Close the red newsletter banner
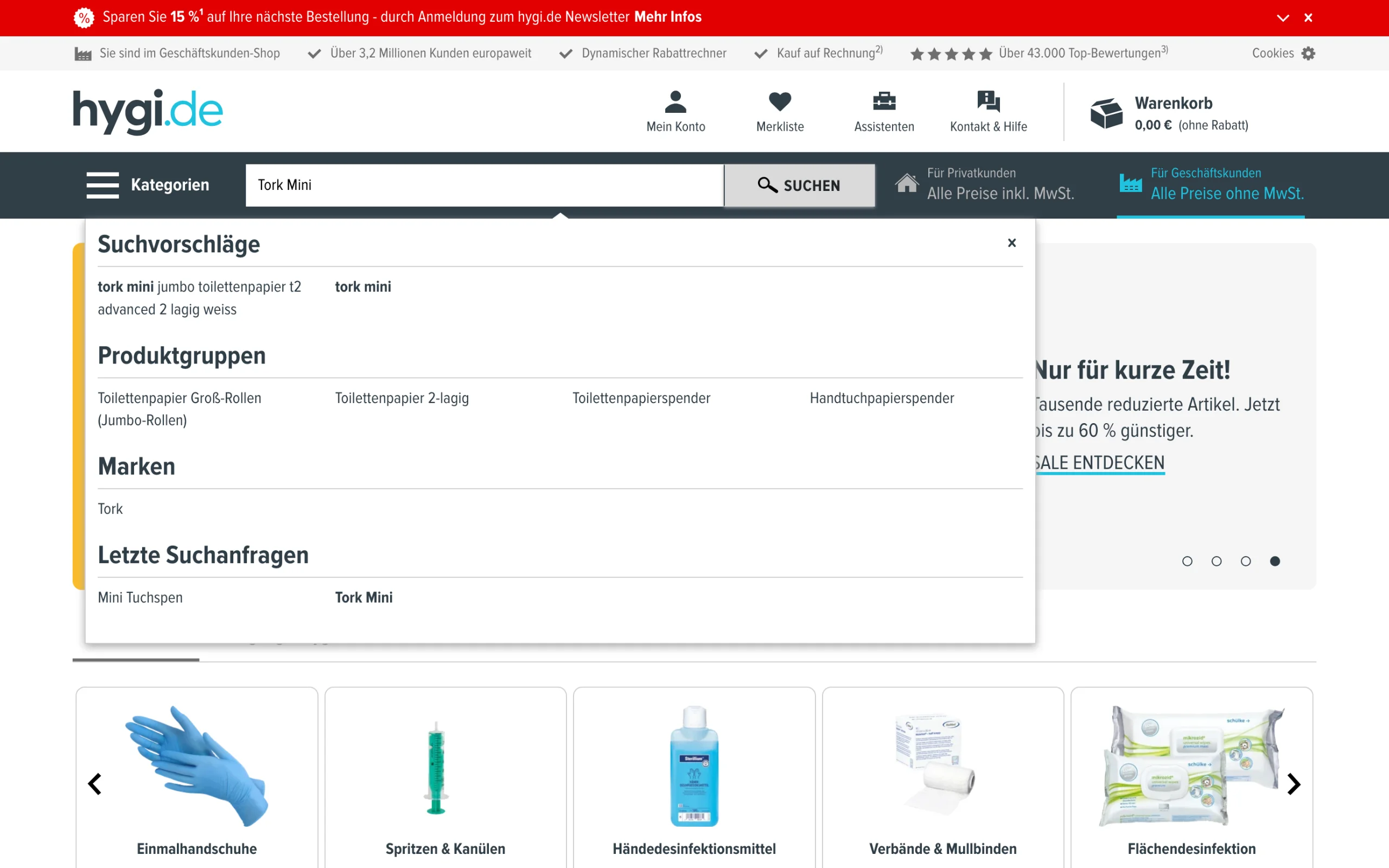 (1308, 18)
